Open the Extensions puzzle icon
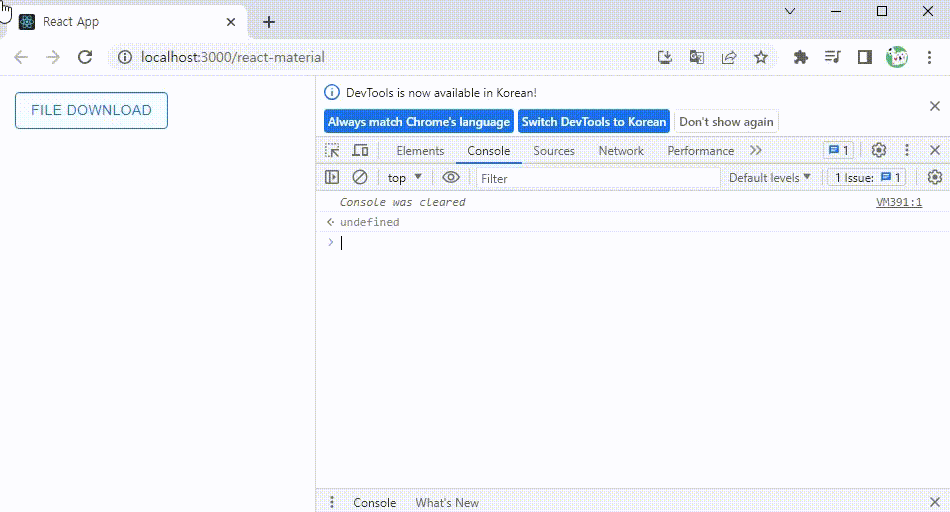The height and width of the screenshot is (512, 950). [x=801, y=57]
